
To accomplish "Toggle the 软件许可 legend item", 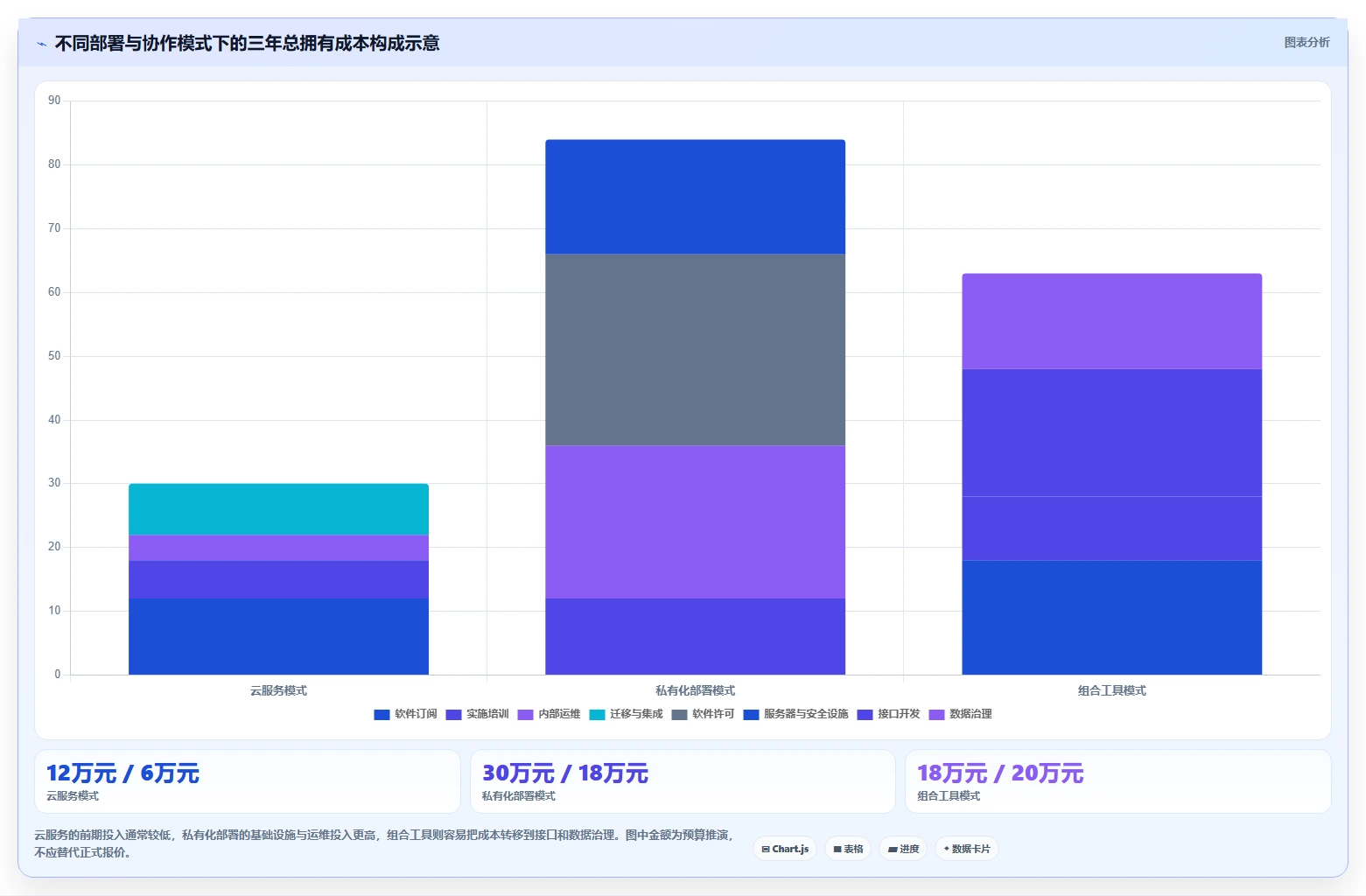I will [703, 714].
